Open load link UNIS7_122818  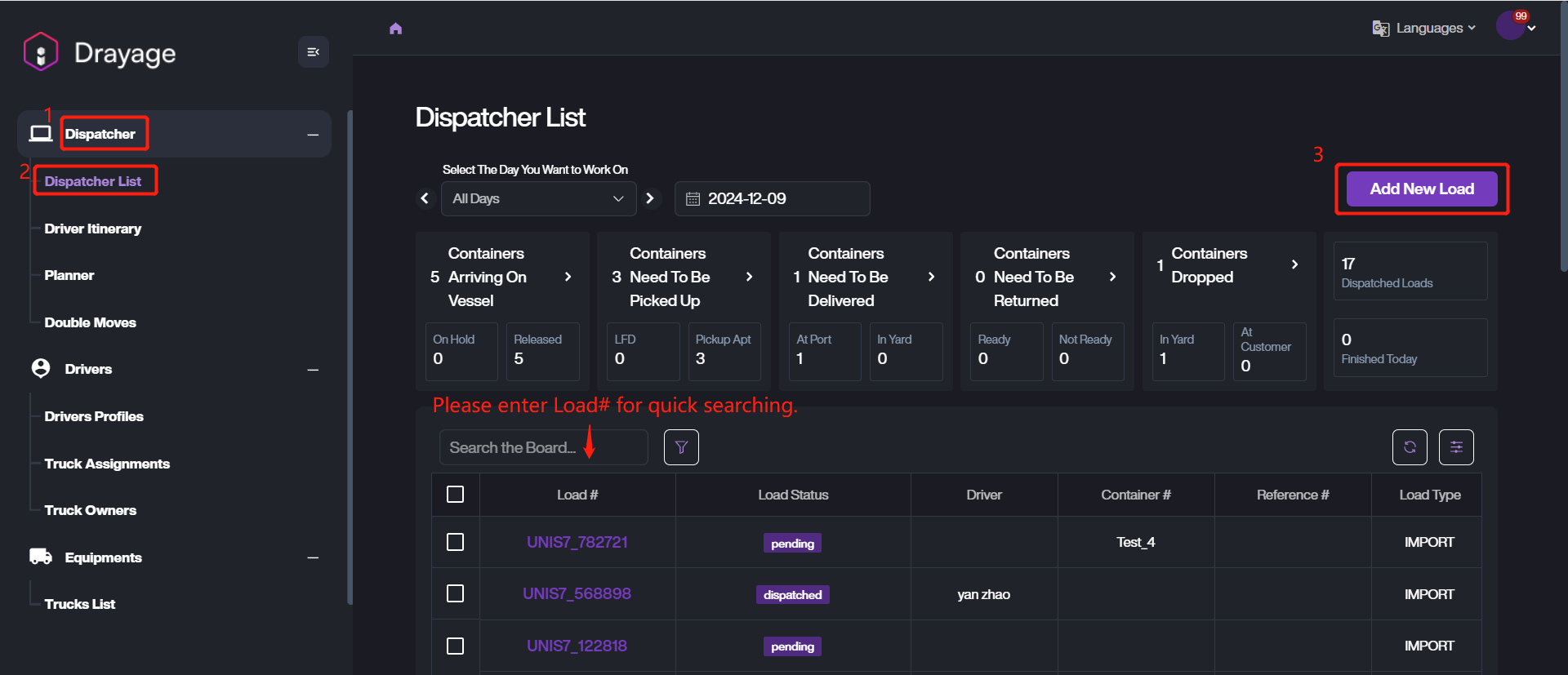click(x=577, y=646)
